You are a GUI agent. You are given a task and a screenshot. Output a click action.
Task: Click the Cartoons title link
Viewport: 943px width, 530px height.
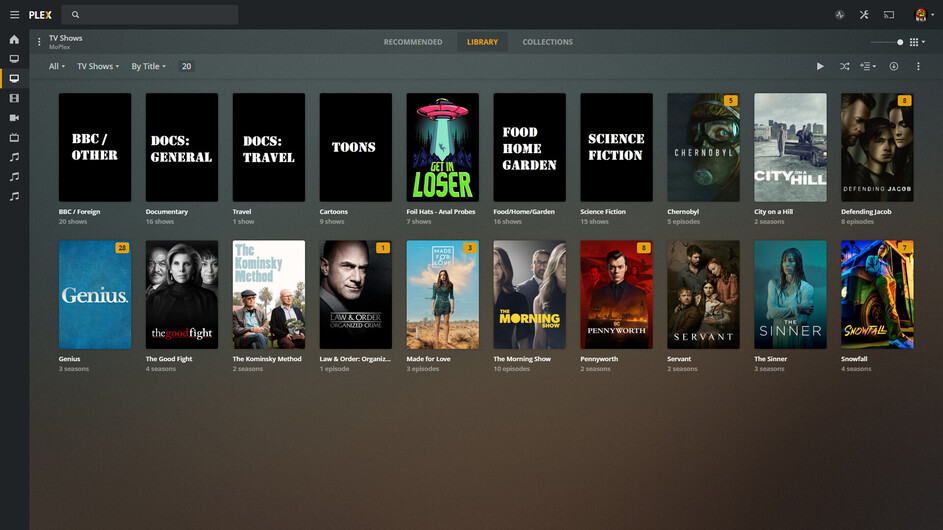[334, 212]
